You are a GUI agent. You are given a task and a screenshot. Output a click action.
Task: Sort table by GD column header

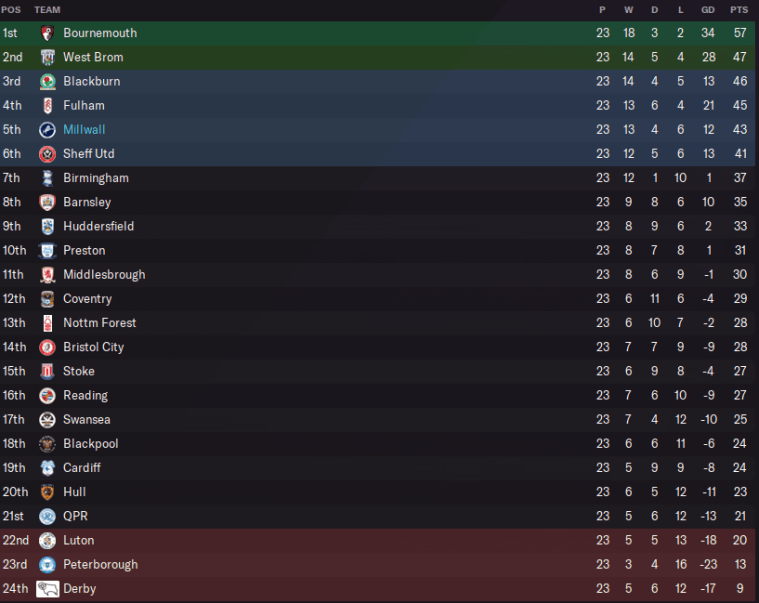(x=708, y=10)
